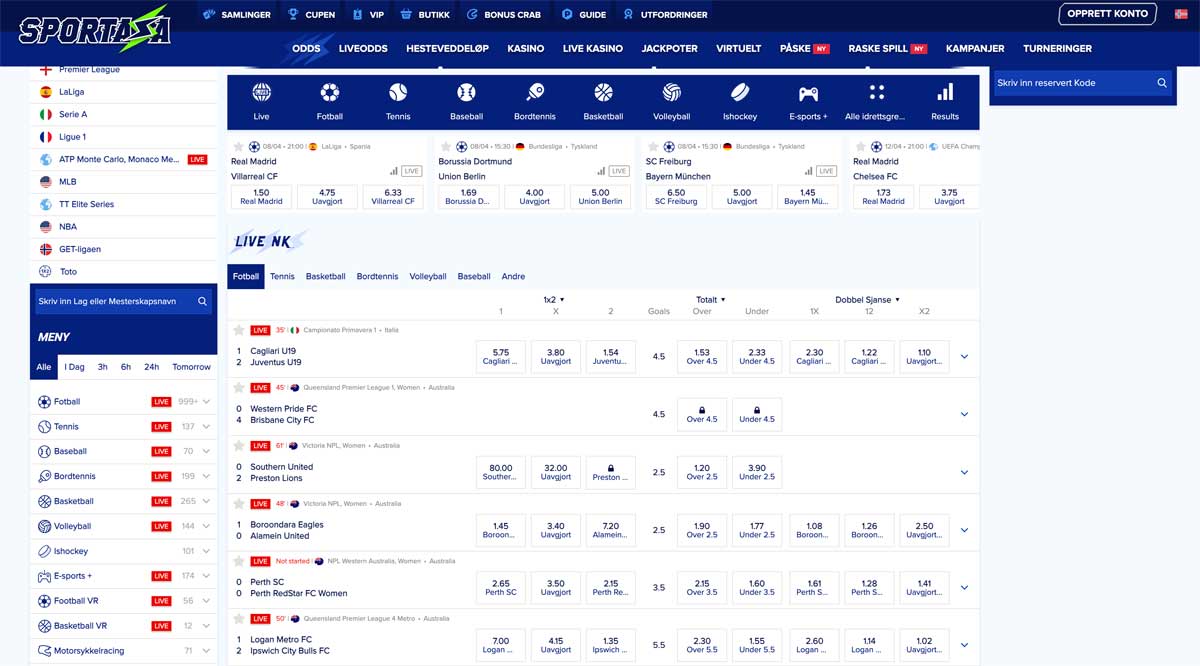1200x666 pixels.
Task: Open the Baseball icon in sports bar
Action: coord(466,93)
